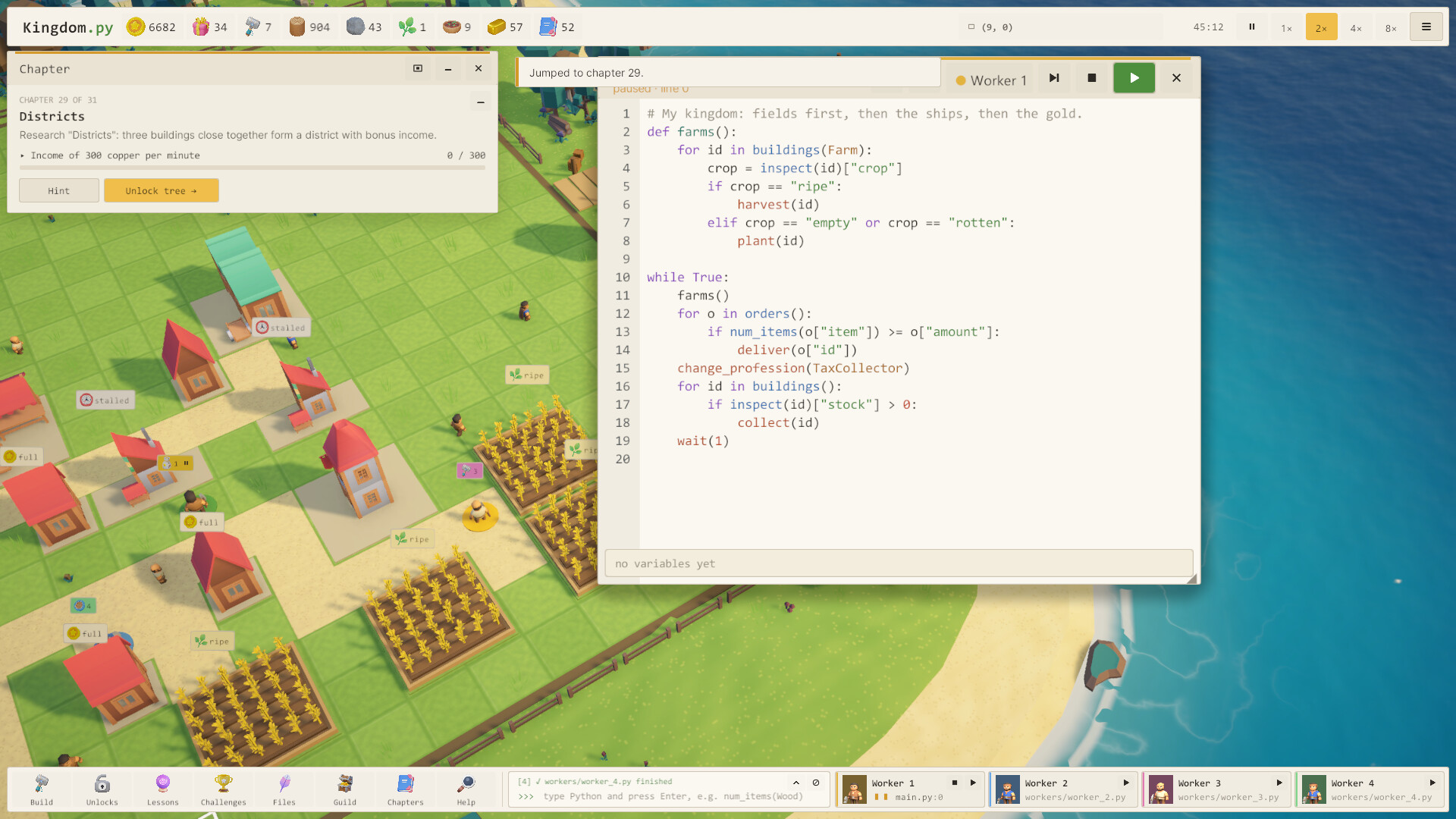This screenshot has width=1456, height=819.
Task: Expand the console output log
Action: click(x=796, y=783)
